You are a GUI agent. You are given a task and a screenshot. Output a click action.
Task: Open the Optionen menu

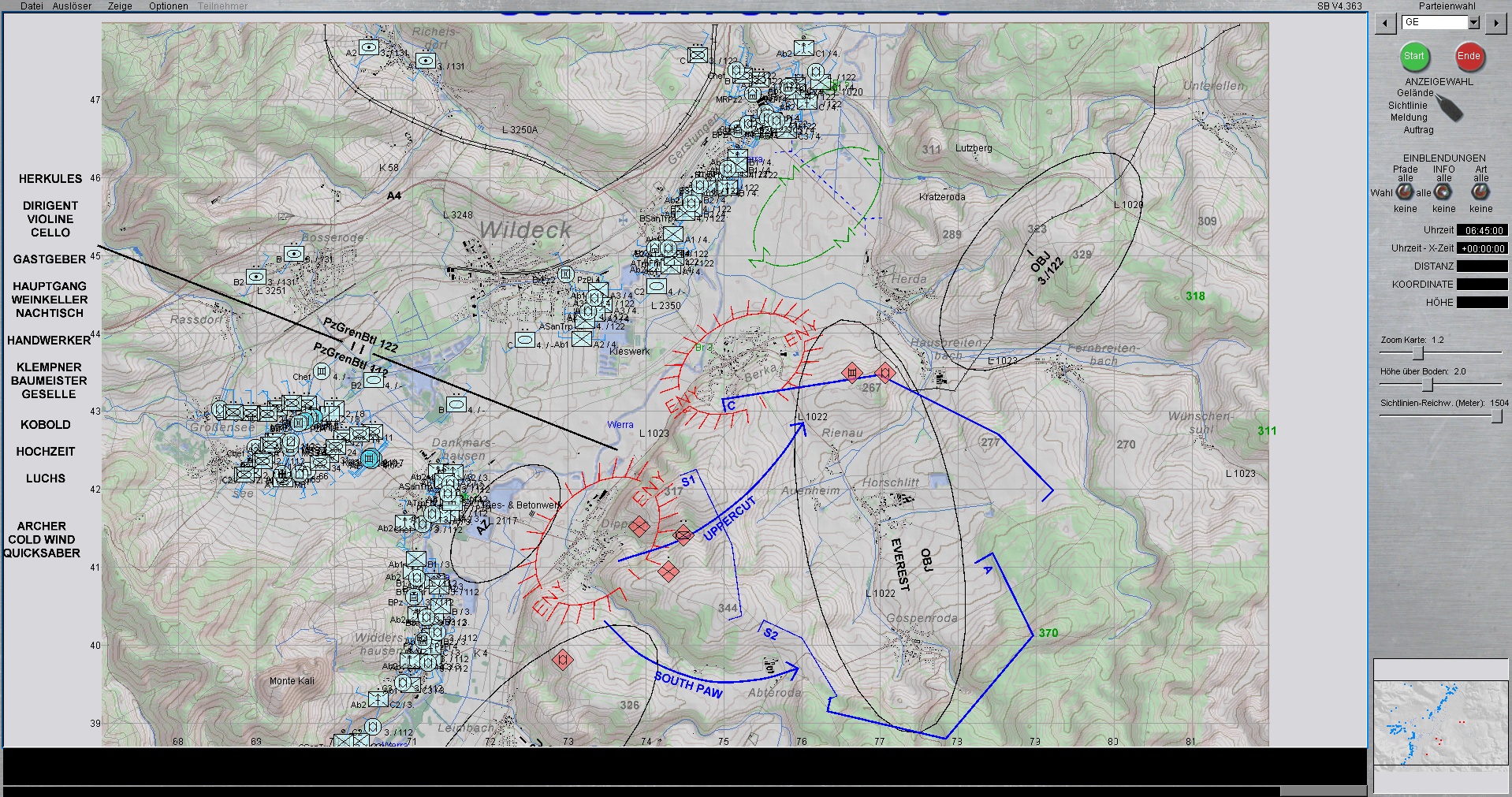[168, 6]
